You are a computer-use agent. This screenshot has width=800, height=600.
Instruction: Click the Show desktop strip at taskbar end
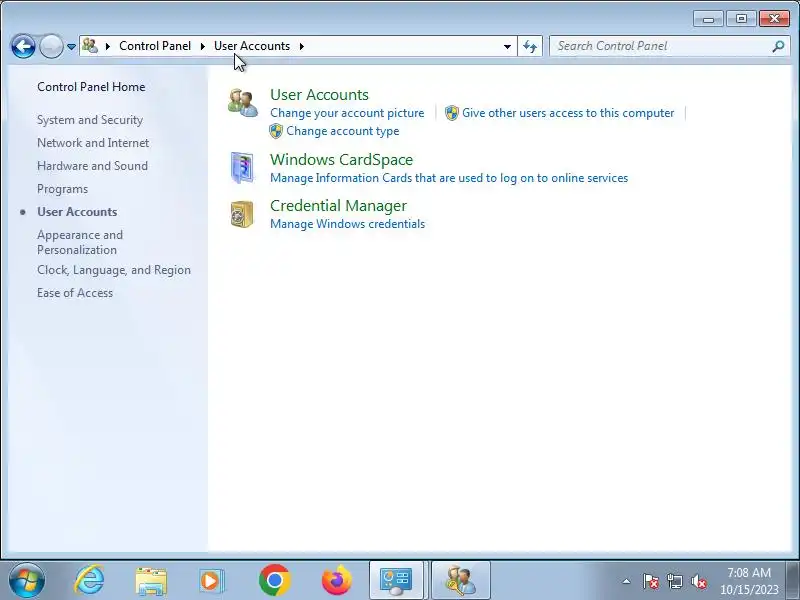tap(793, 580)
